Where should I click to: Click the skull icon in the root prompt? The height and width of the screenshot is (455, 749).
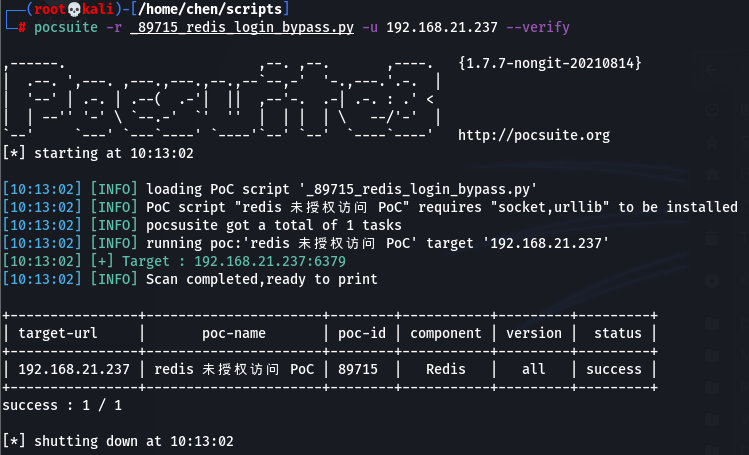tap(74, 9)
